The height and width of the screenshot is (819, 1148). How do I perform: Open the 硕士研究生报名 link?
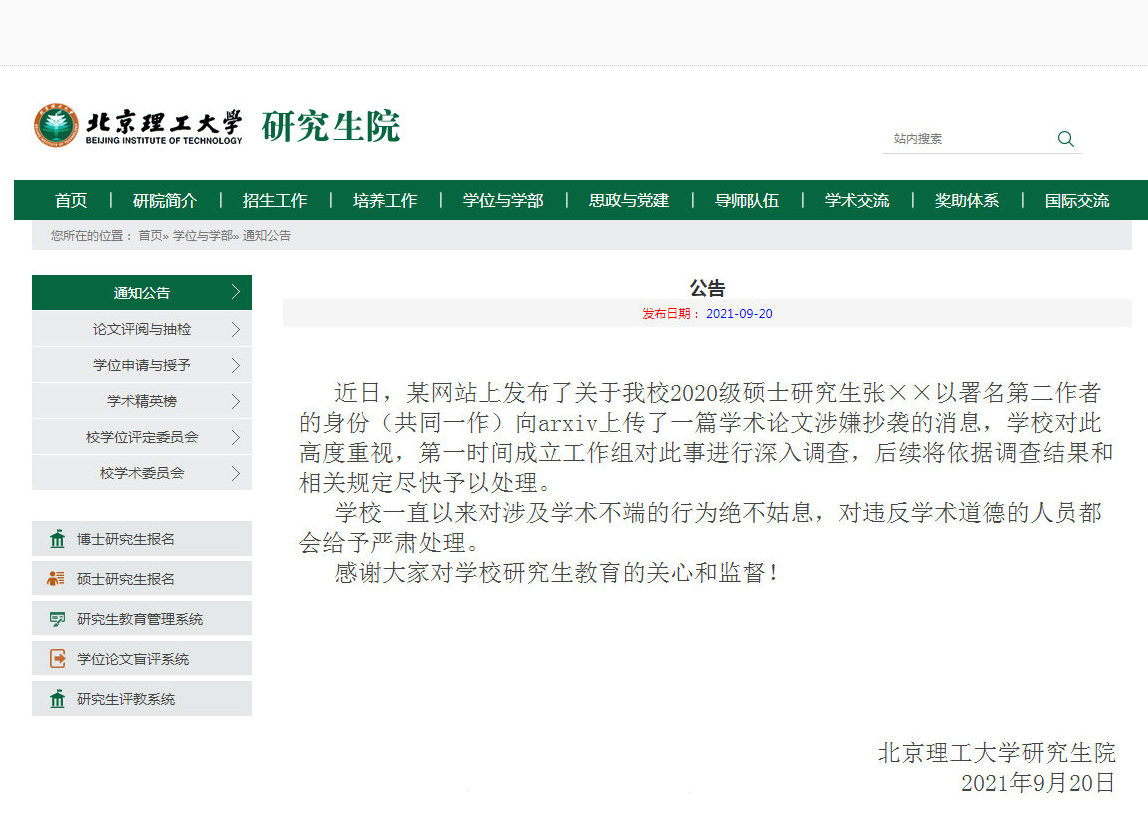tap(142, 578)
